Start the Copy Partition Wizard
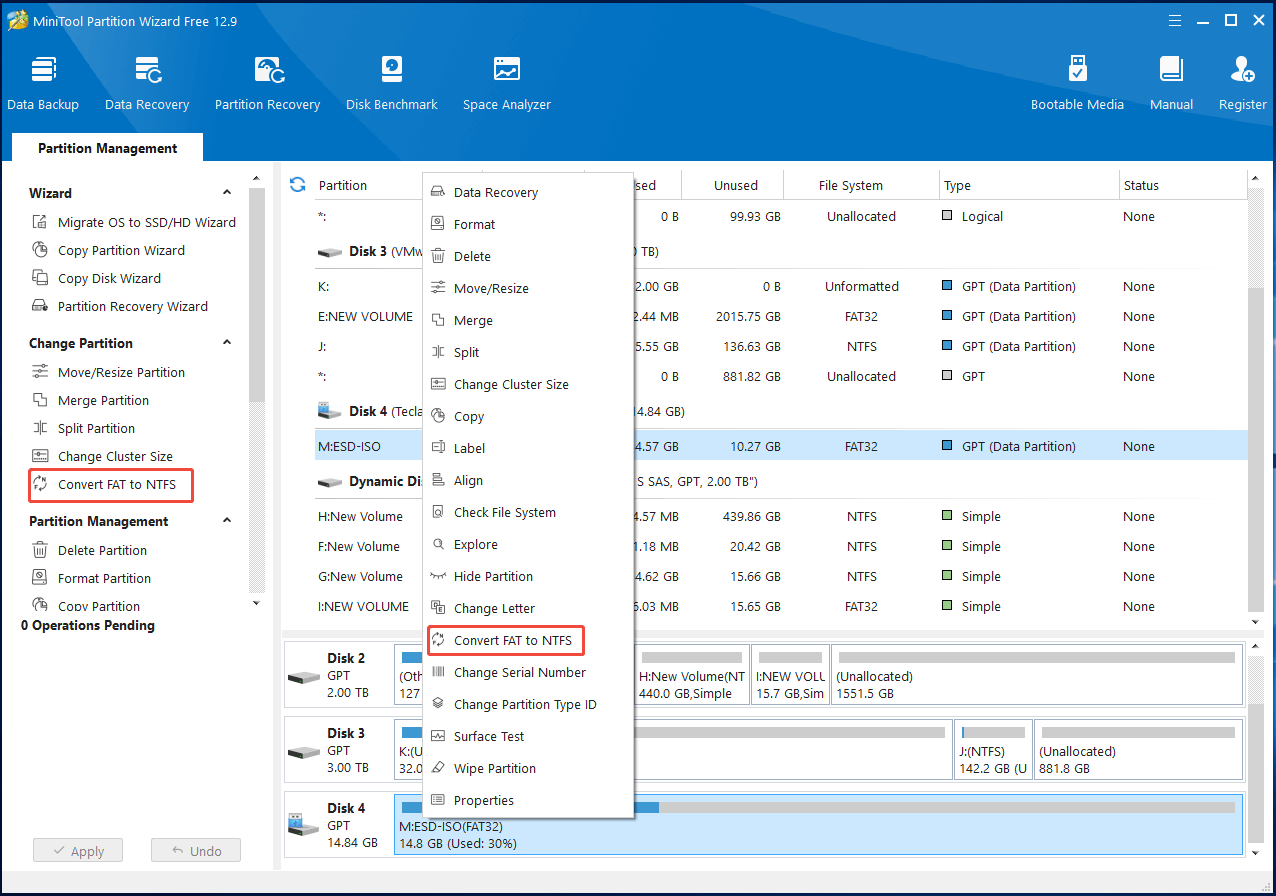The height and width of the screenshot is (896, 1276). pyautogui.click(x=109, y=251)
